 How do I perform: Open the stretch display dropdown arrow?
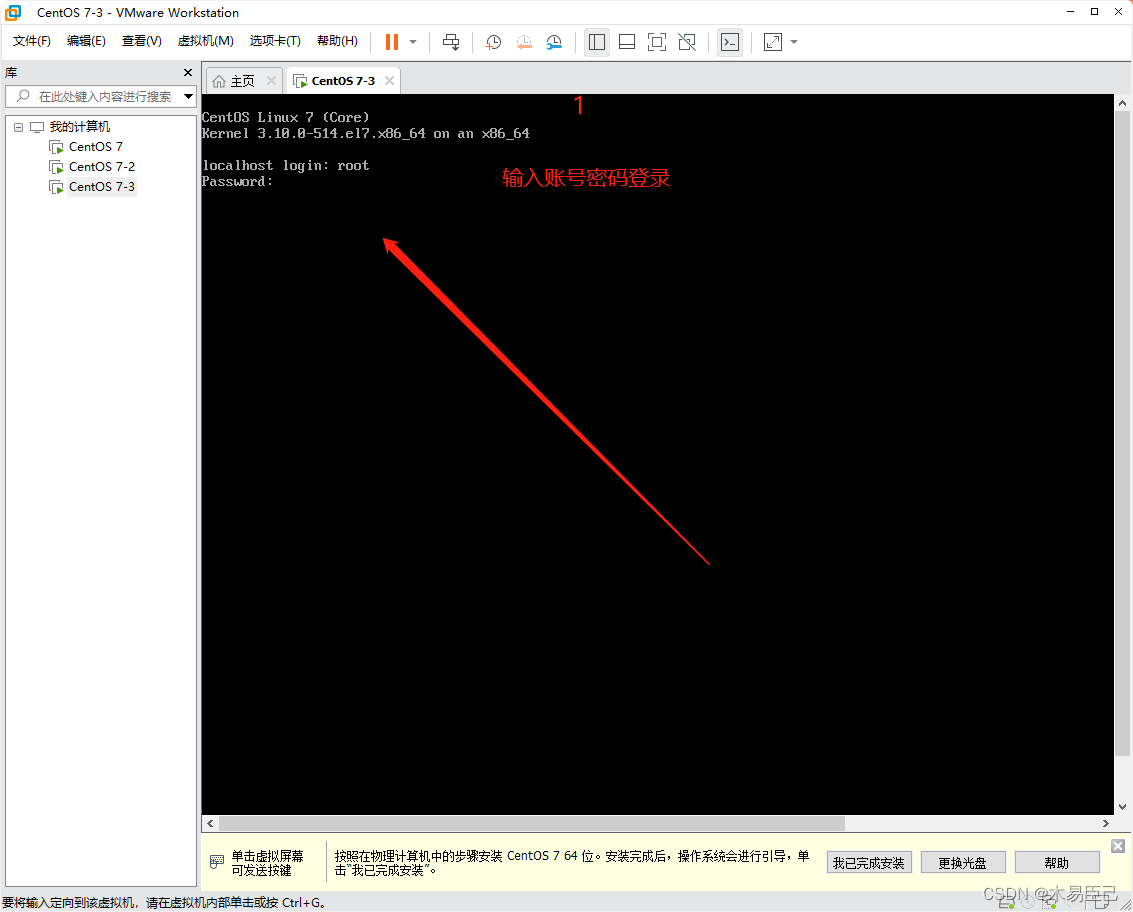click(x=794, y=42)
